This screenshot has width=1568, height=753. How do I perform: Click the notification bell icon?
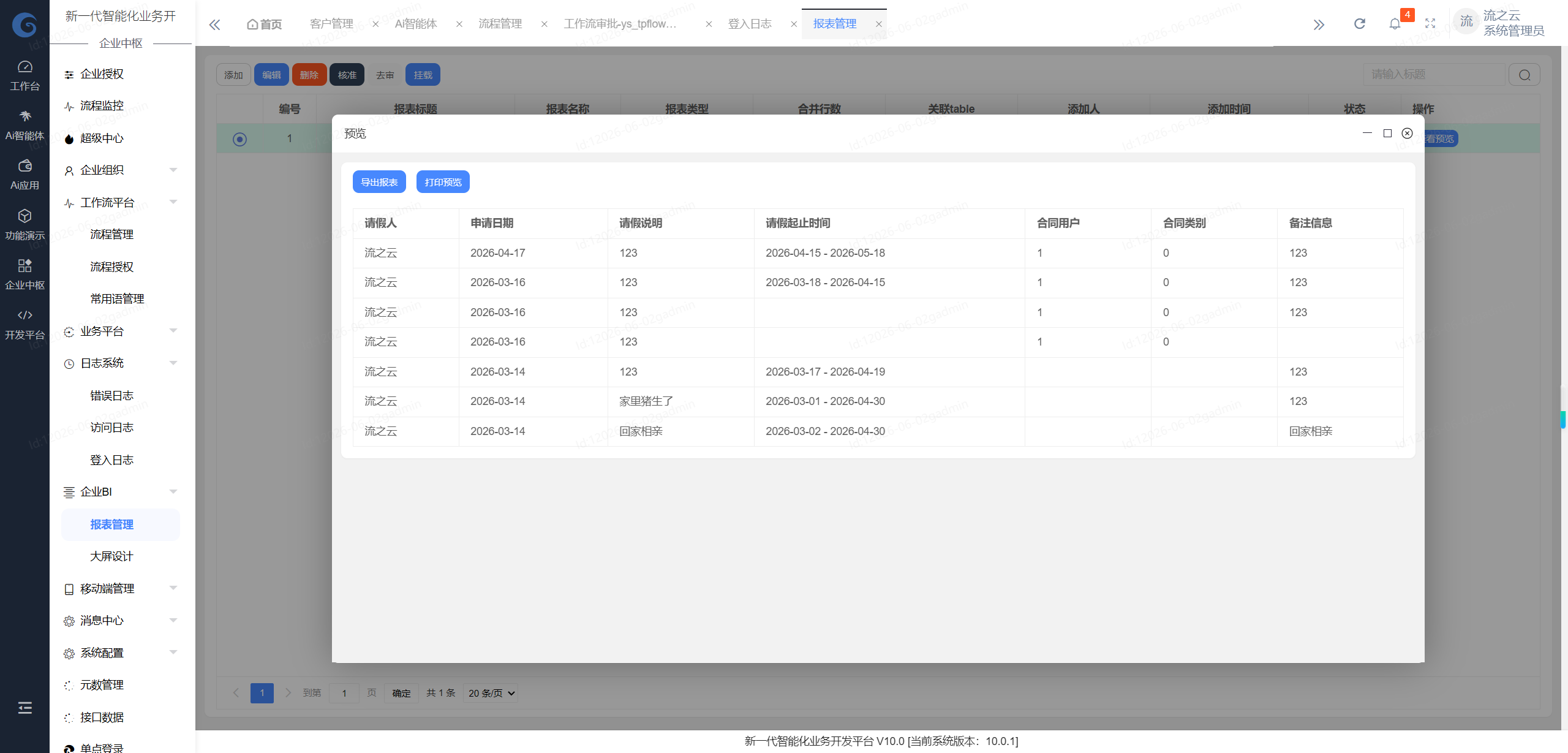(x=1395, y=24)
